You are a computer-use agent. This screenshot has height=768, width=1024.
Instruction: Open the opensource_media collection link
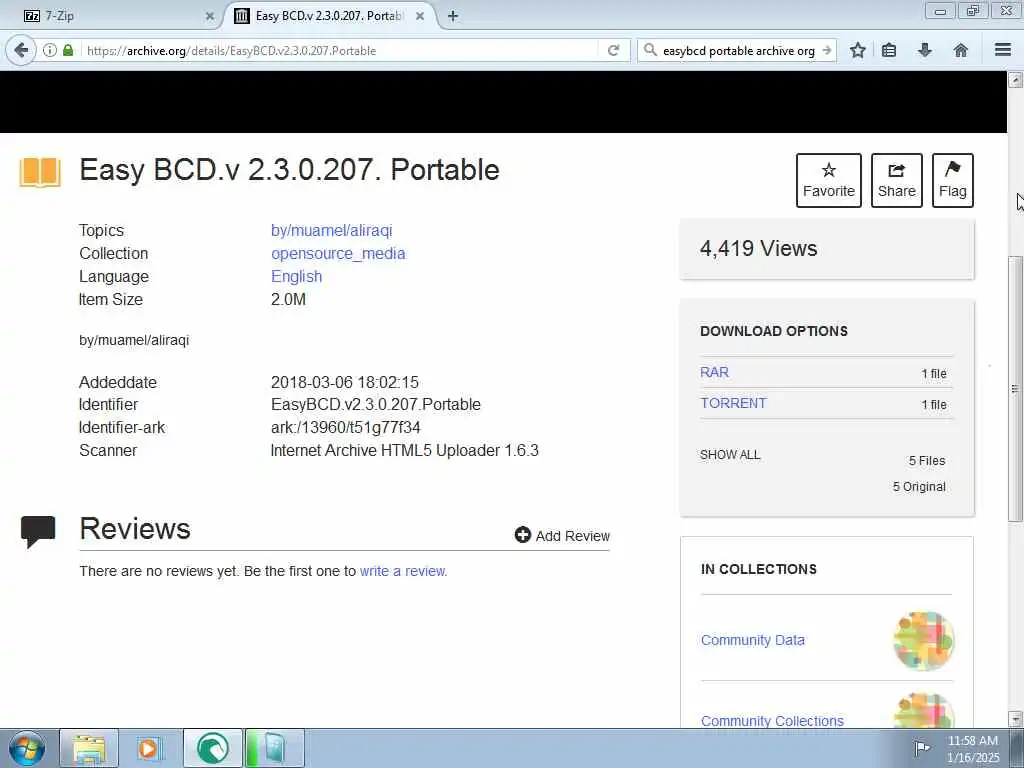(338, 253)
